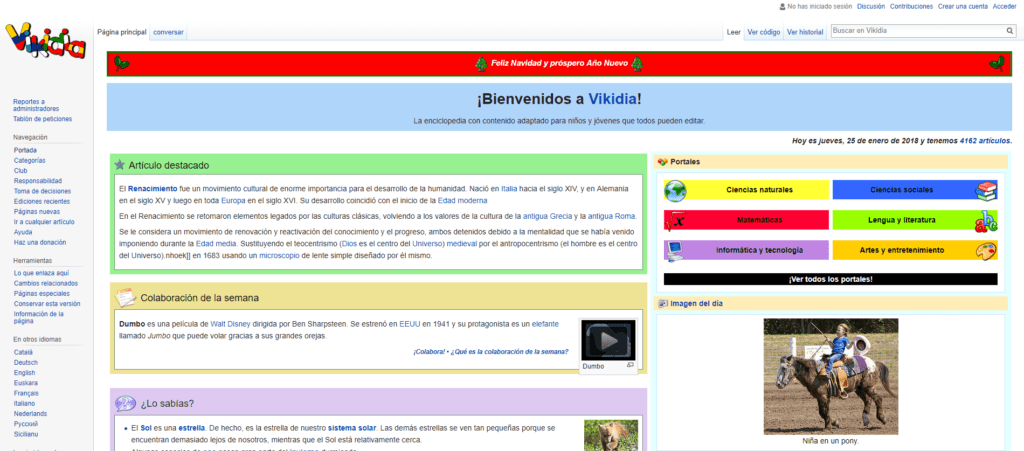Click the question bubble icon beside ¿Lo sabías?
Screen dimensions: 1024x451
[x=125, y=403]
